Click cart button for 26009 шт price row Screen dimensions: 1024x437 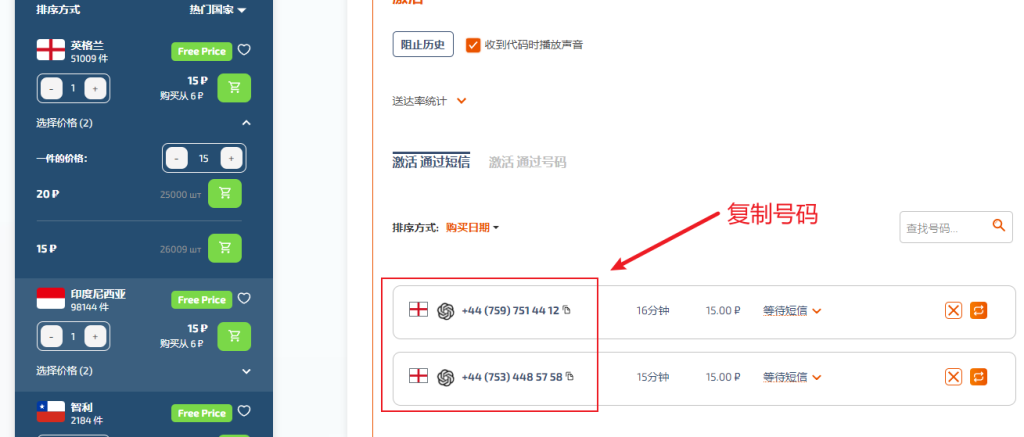click(x=225, y=248)
